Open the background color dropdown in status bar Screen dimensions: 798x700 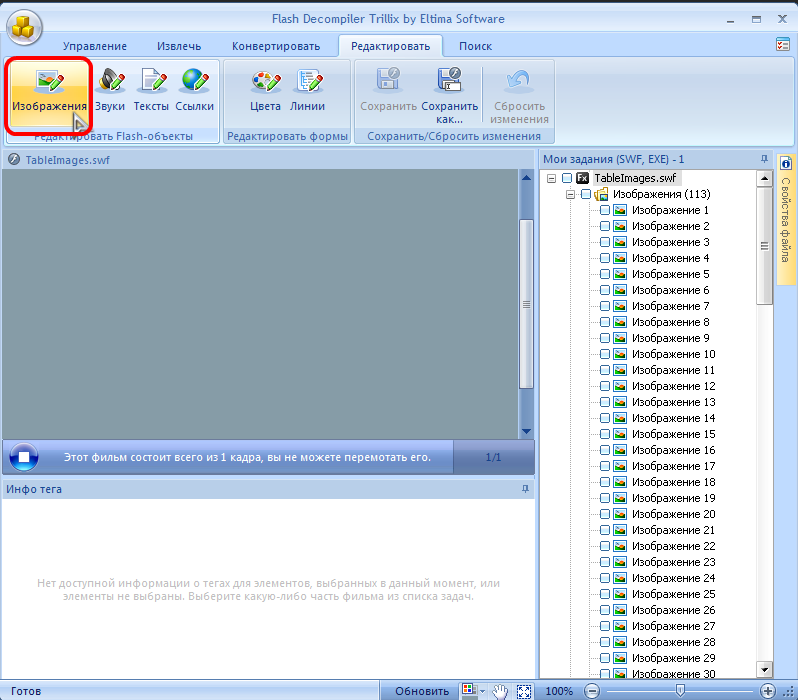click(482, 691)
